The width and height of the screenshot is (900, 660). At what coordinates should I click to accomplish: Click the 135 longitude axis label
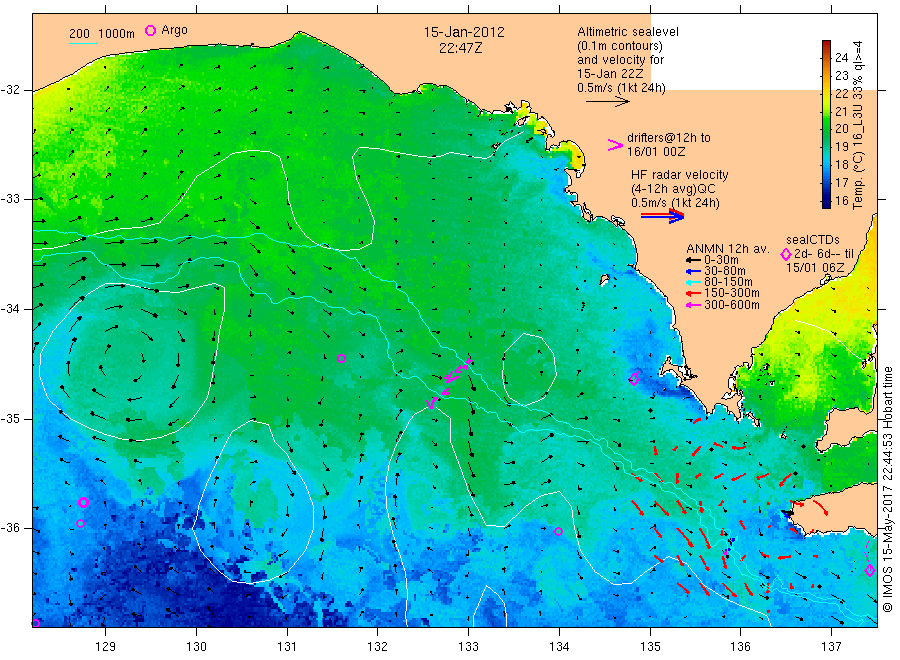point(650,647)
